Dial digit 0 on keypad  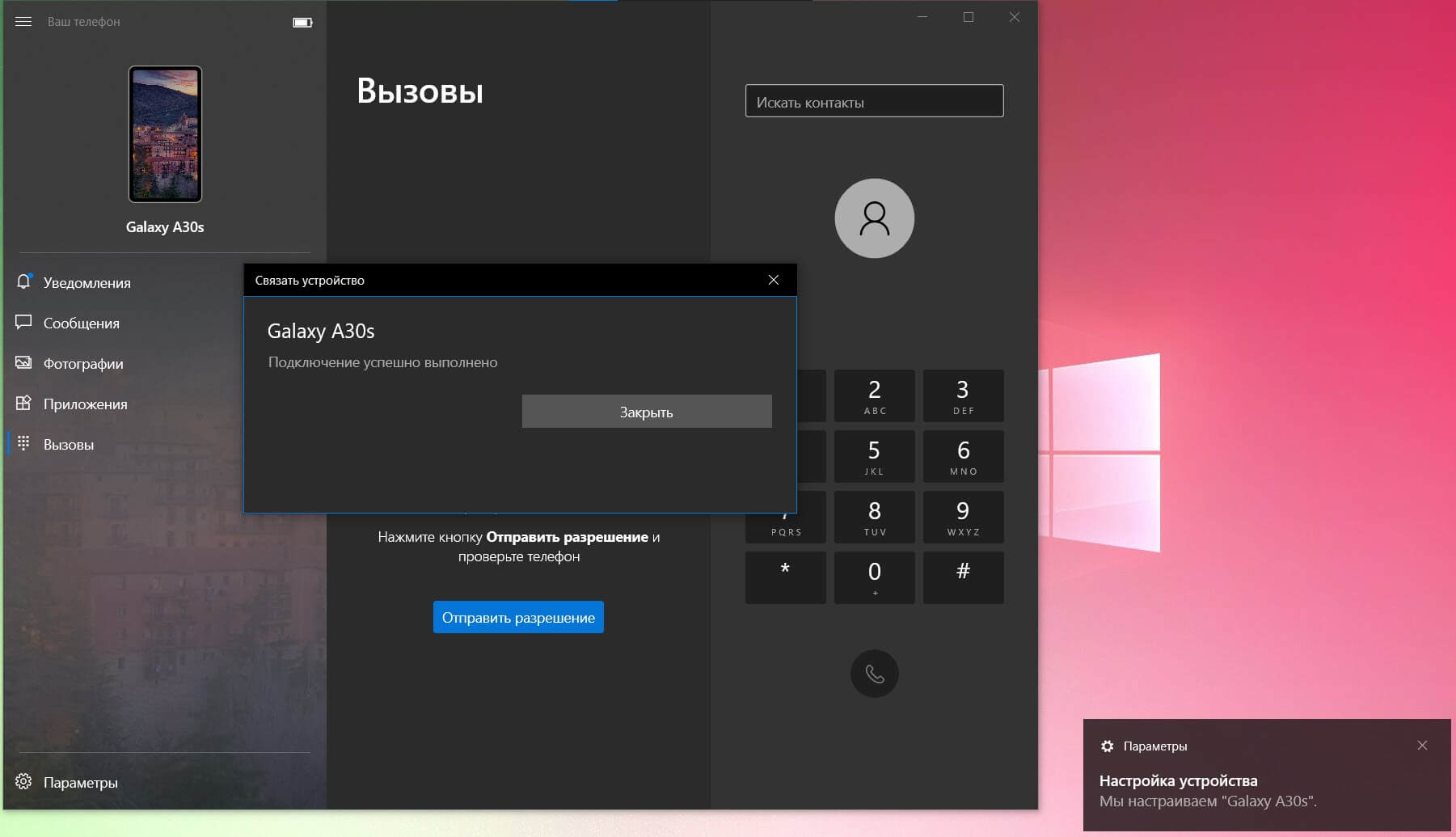874,577
